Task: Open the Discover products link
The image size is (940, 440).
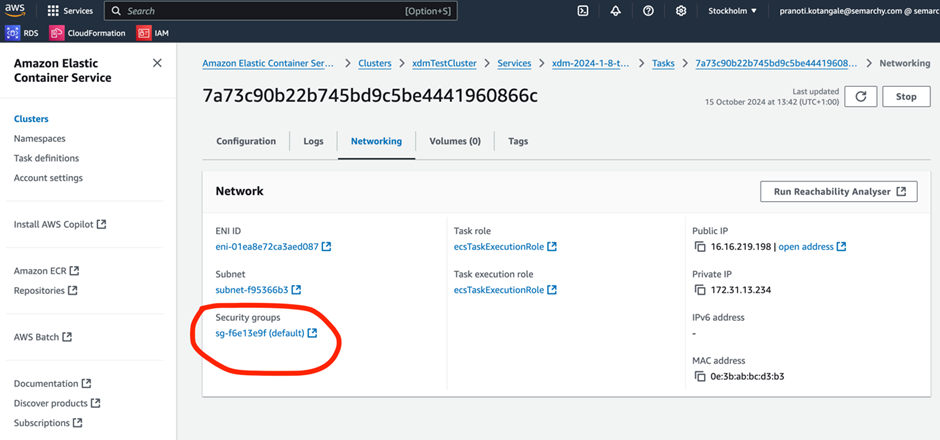Action: coord(57,403)
